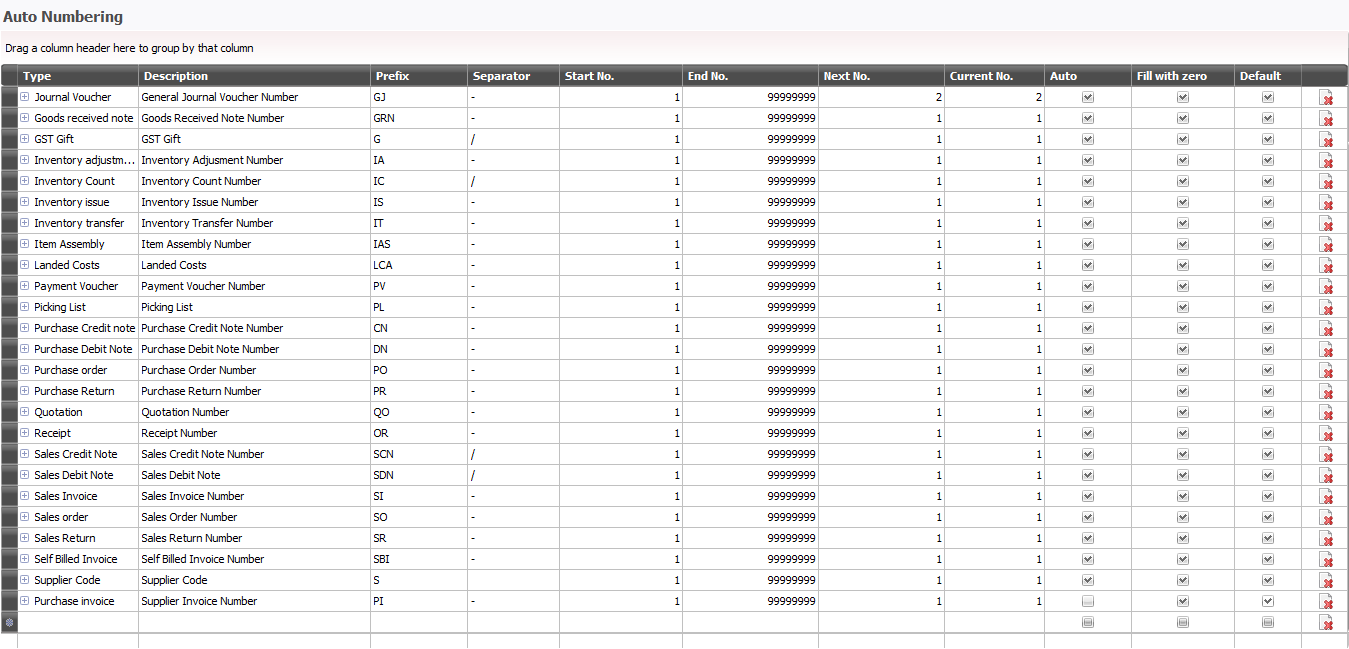This screenshot has height=649, width=1349.
Task: Expand the Landed Costs row
Action: point(25,265)
